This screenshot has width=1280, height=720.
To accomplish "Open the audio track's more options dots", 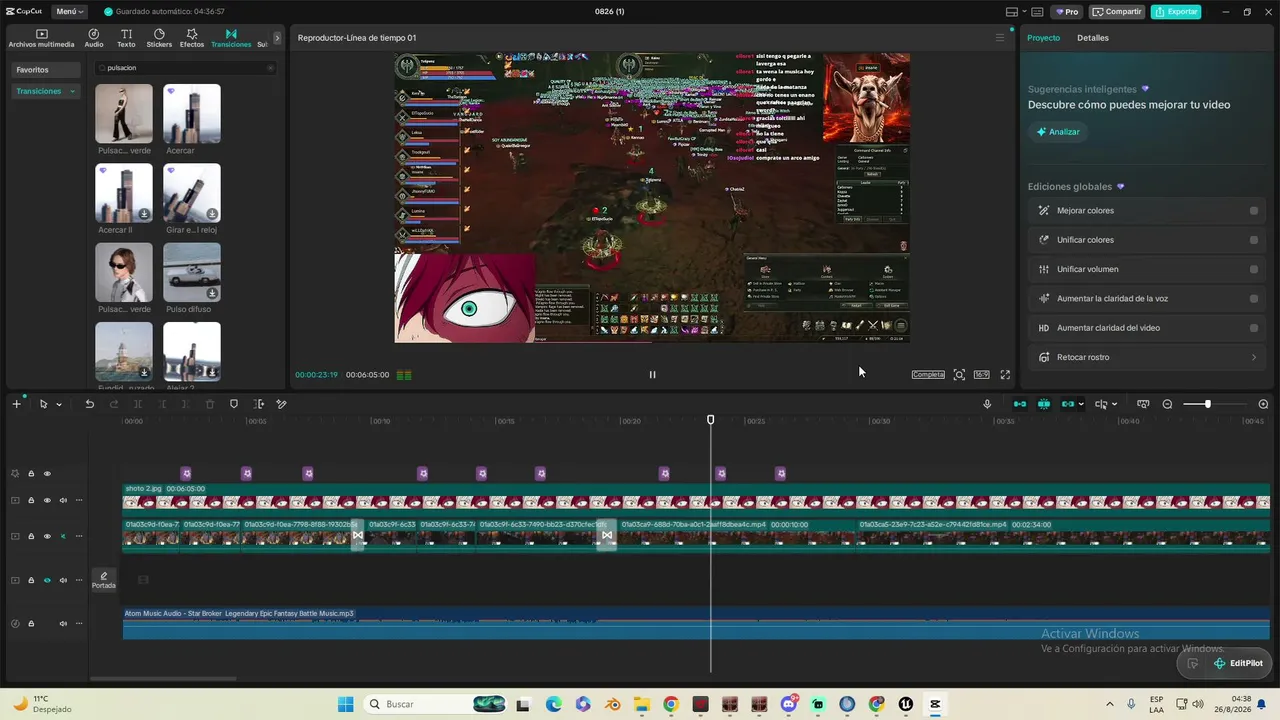I will [x=79, y=624].
